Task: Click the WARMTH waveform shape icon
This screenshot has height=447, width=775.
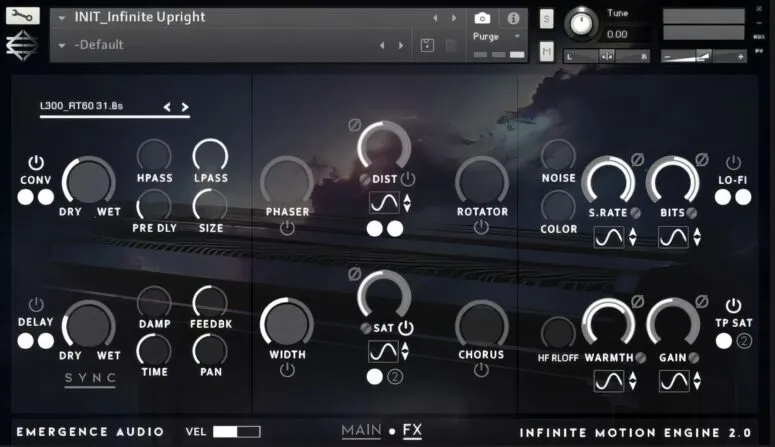Action: click(x=608, y=381)
